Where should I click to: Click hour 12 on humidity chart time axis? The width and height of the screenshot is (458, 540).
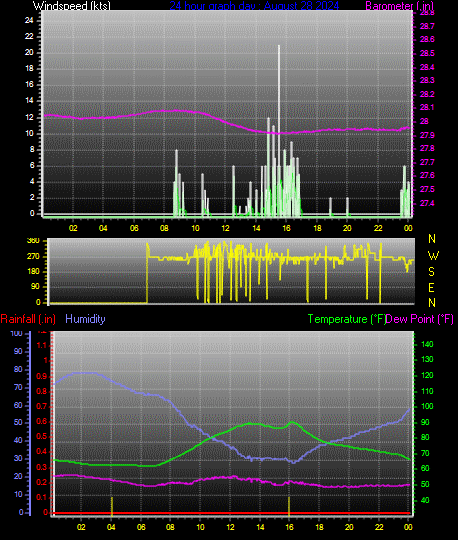click(x=230, y=527)
